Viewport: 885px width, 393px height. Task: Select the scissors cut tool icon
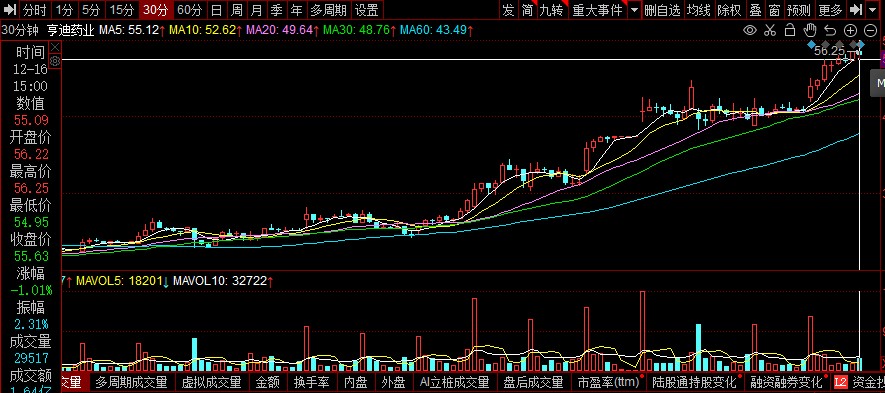(x=770, y=30)
